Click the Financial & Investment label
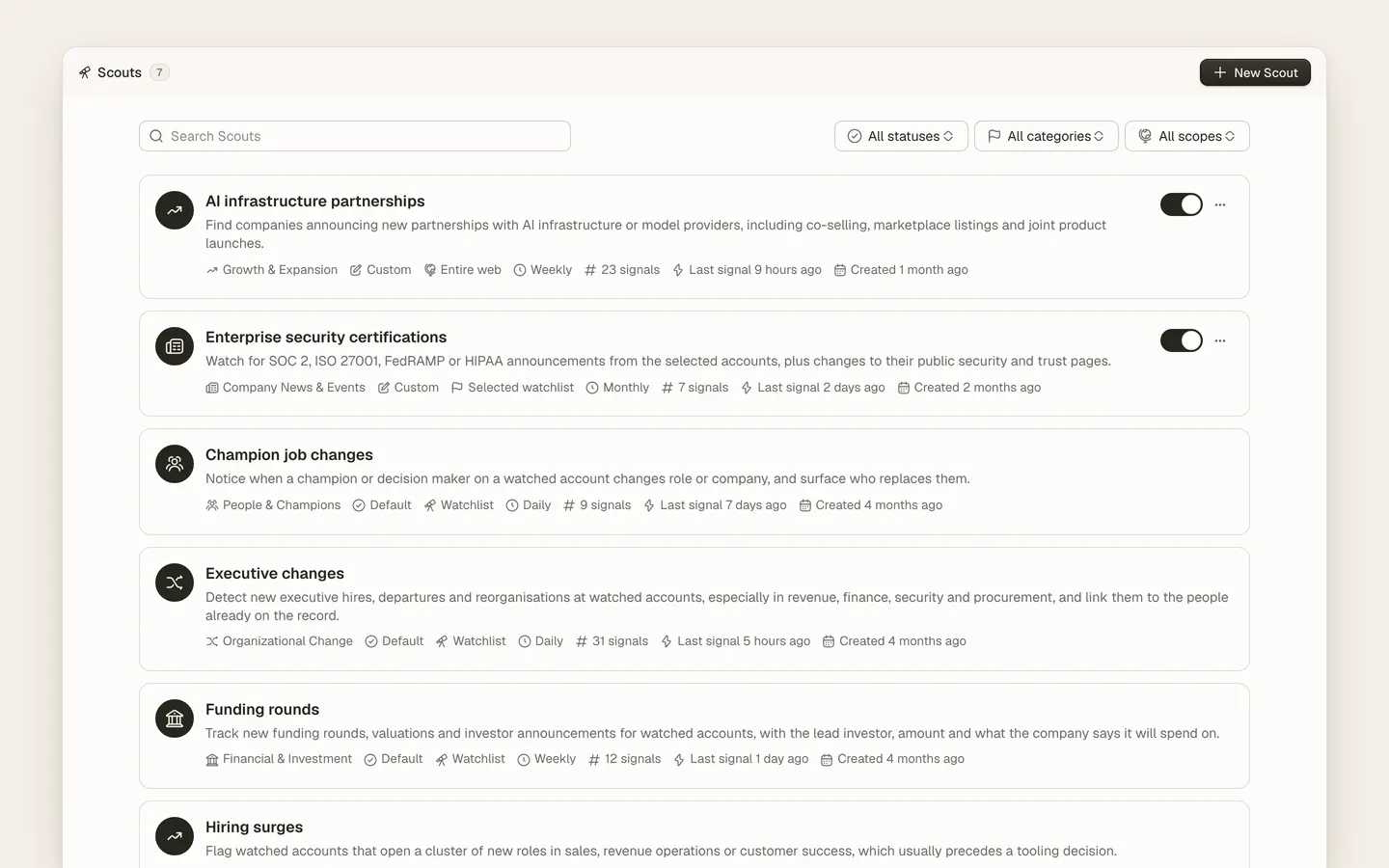The image size is (1389, 868). tap(287, 759)
